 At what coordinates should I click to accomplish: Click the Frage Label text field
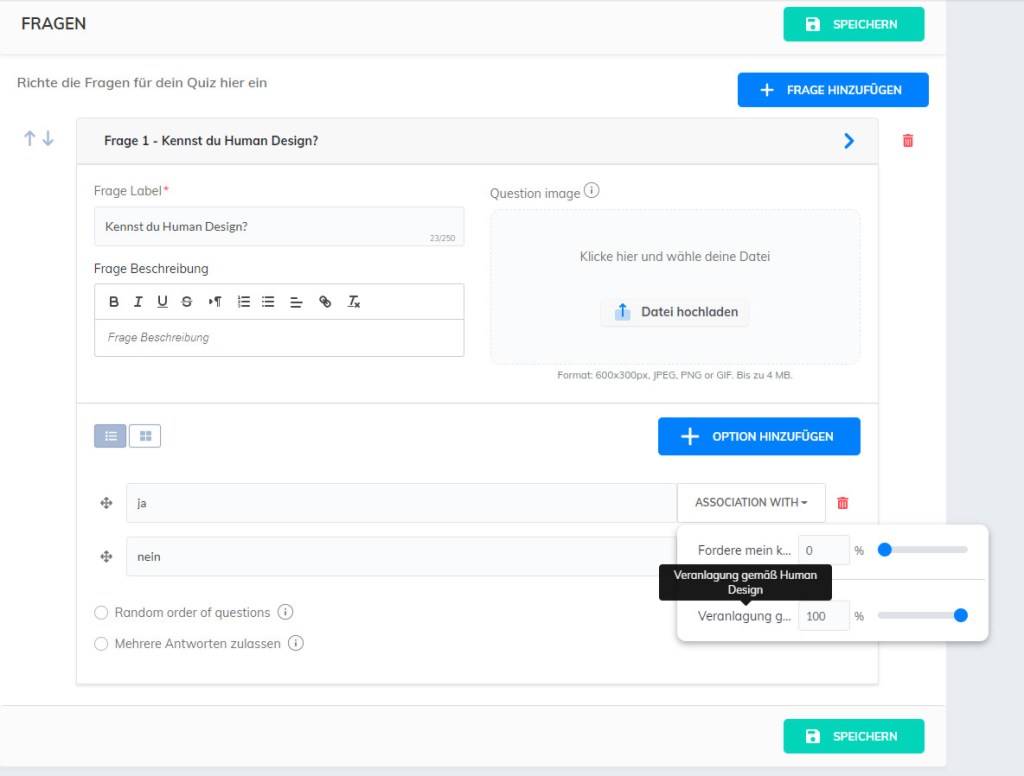coord(278,227)
